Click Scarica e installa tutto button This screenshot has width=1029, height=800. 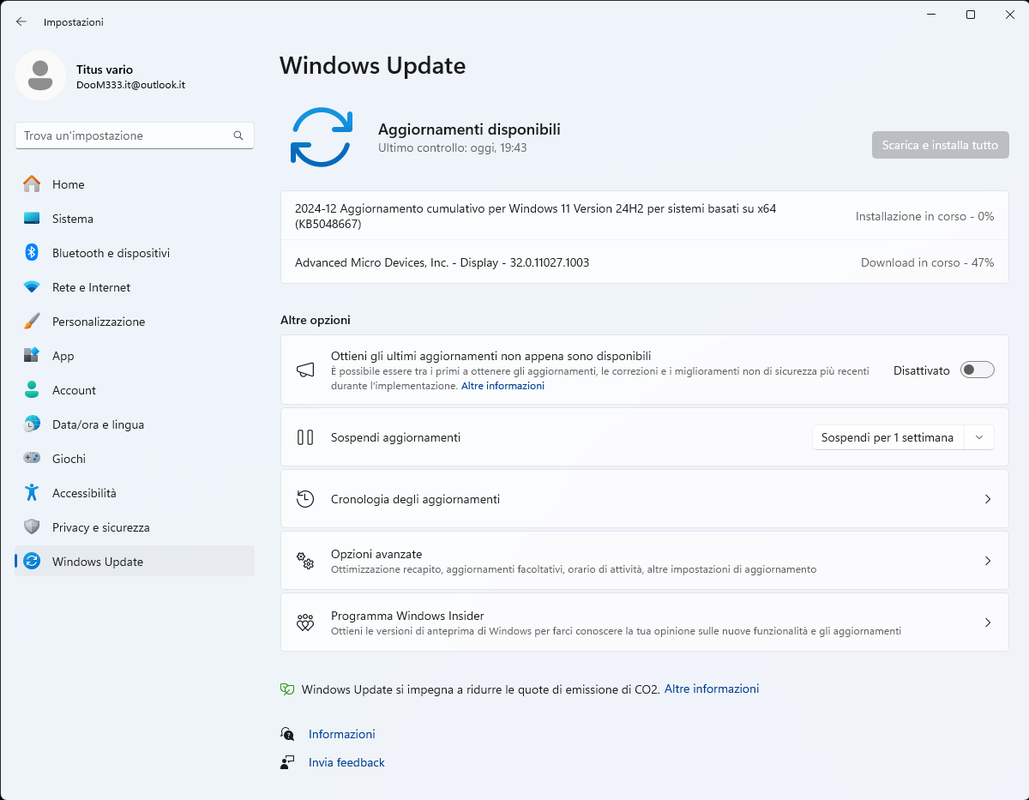(x=940, y=145)
